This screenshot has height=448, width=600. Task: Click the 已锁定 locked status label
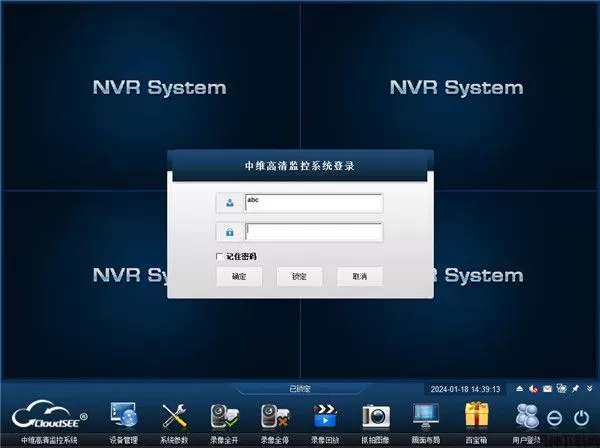point(300,389)
